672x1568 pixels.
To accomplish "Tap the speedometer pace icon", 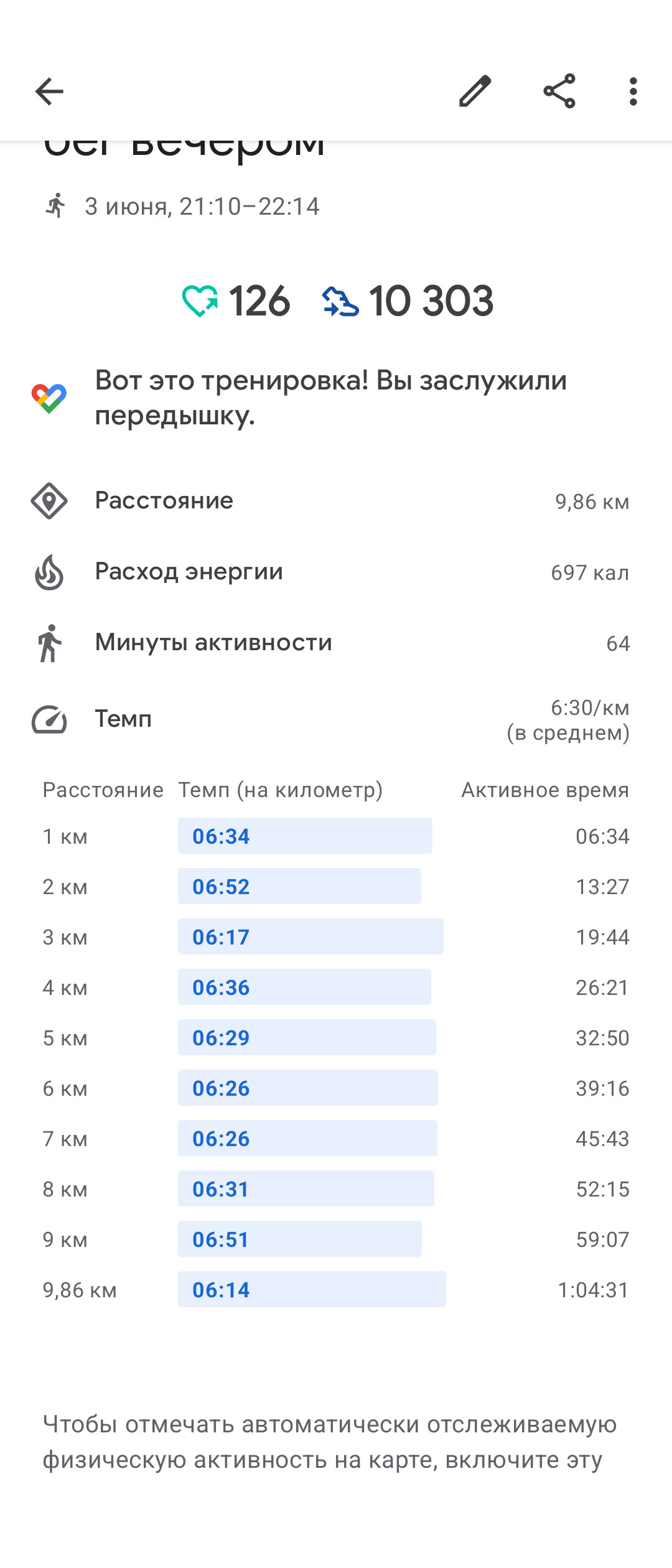I will [49, 719].
